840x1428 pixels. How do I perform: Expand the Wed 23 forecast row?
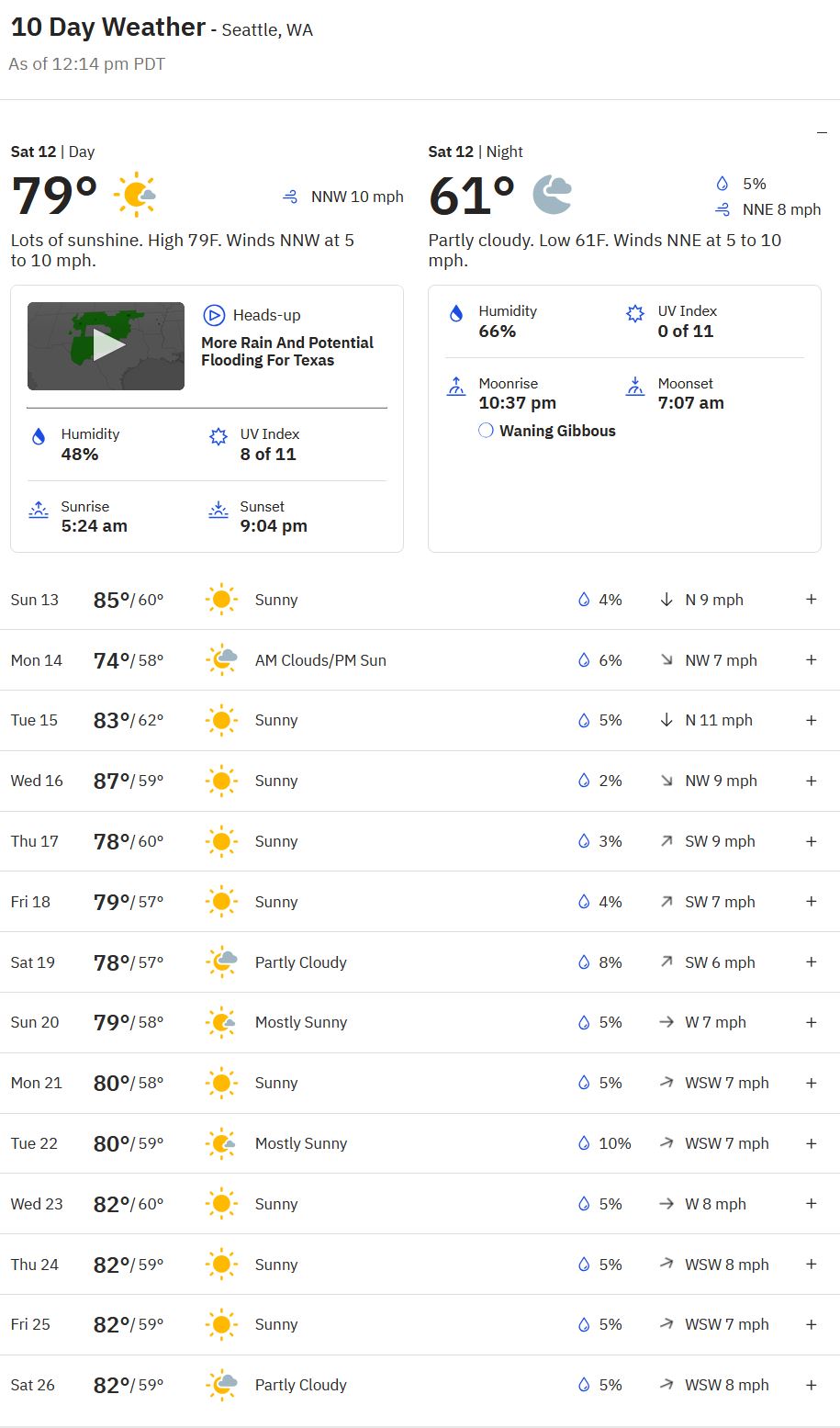tap(812, 1204)
